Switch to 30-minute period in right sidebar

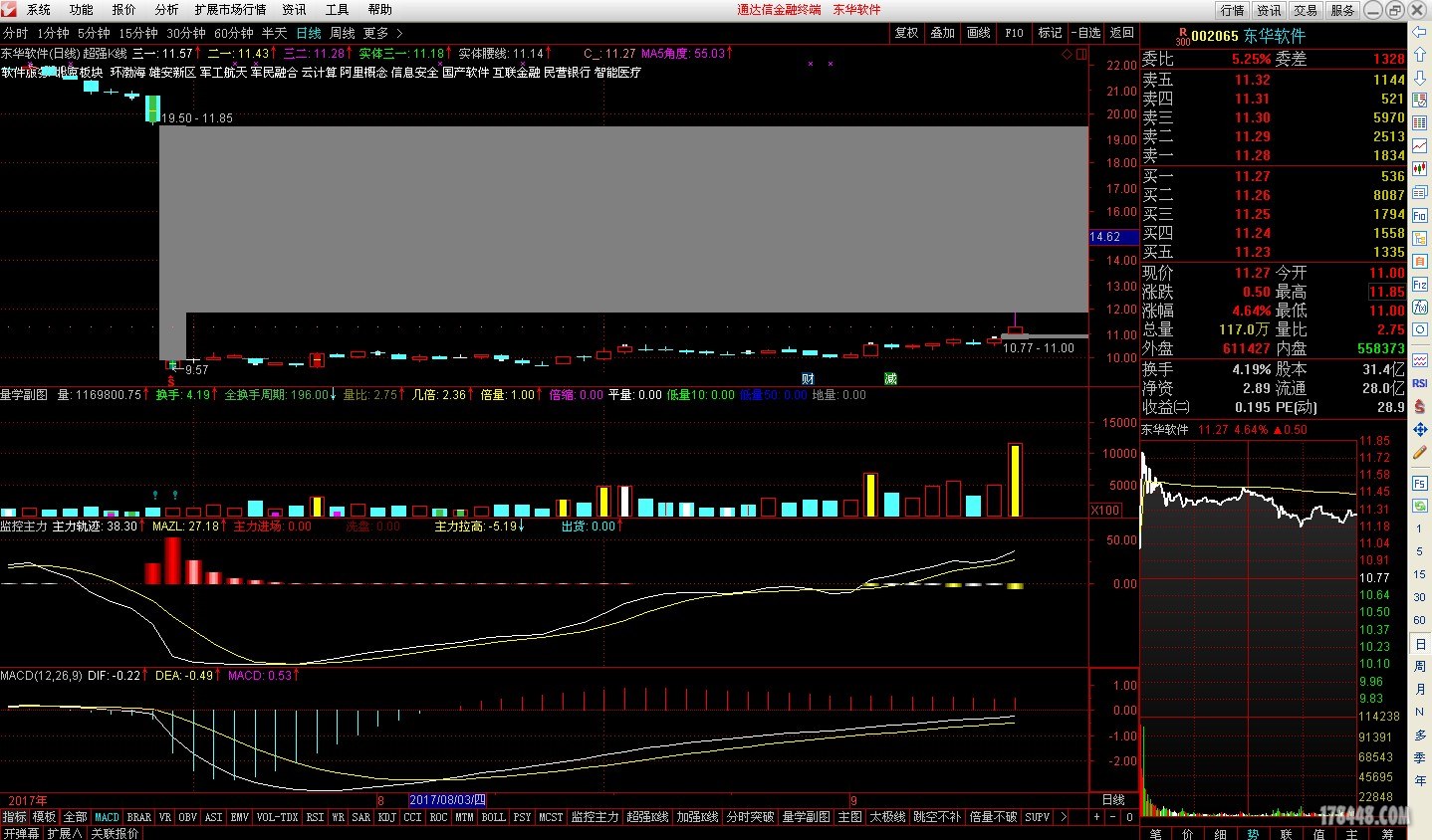coord(1420,597)
